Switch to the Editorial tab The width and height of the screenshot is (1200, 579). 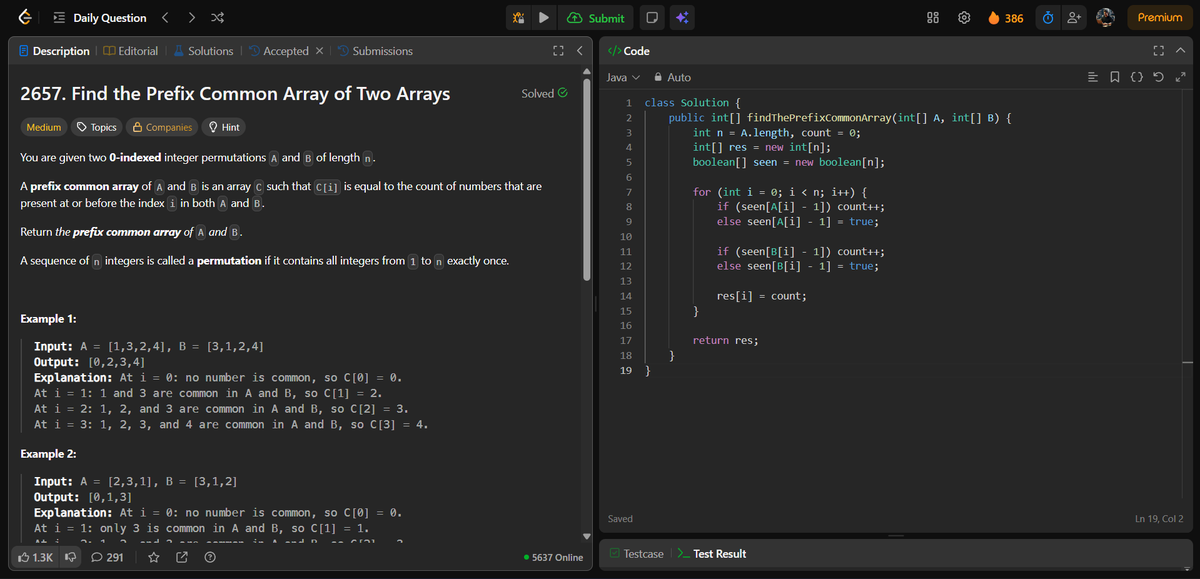click(131, 51)
